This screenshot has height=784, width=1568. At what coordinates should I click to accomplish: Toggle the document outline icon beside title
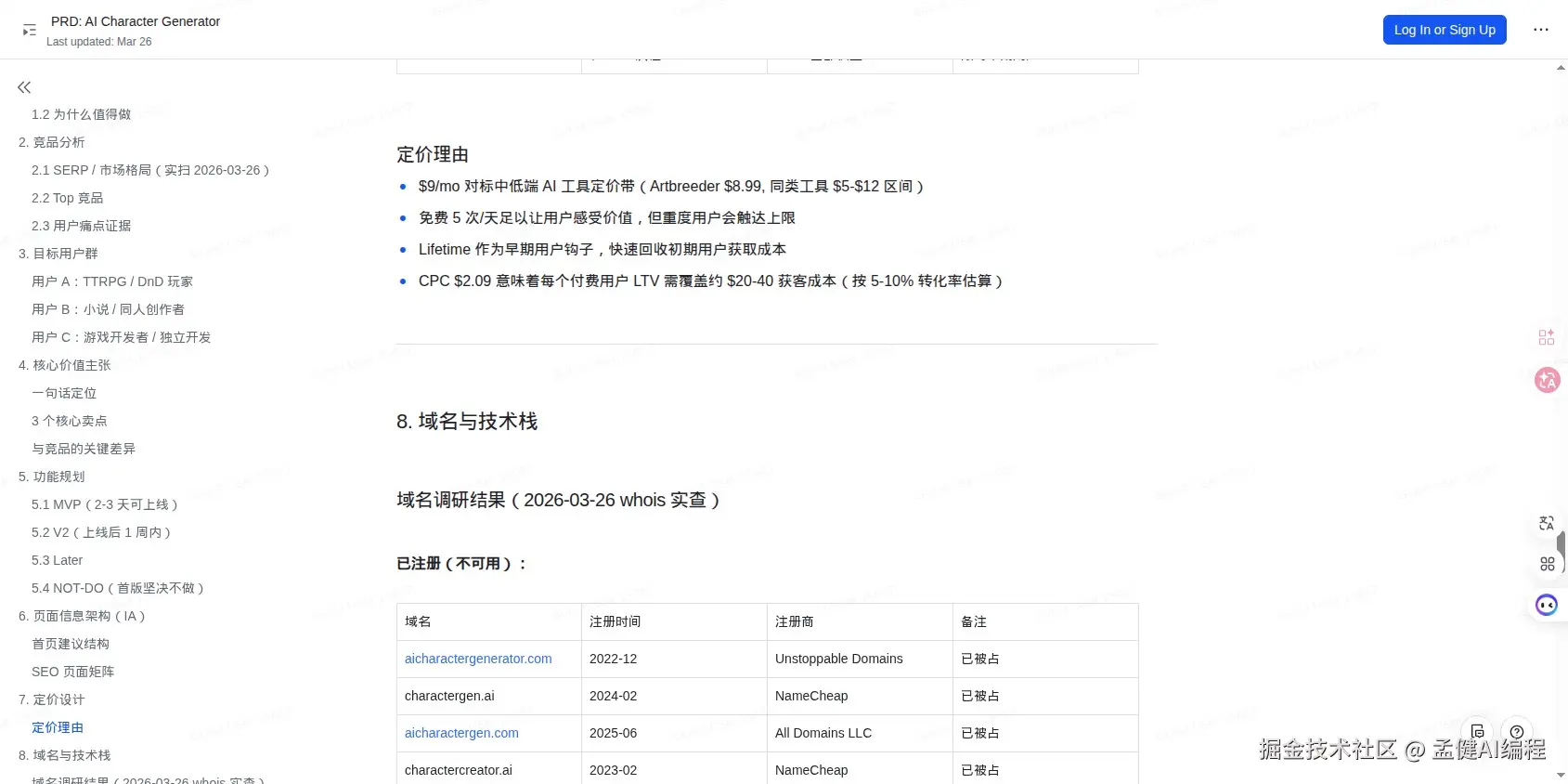click(30, 31)
